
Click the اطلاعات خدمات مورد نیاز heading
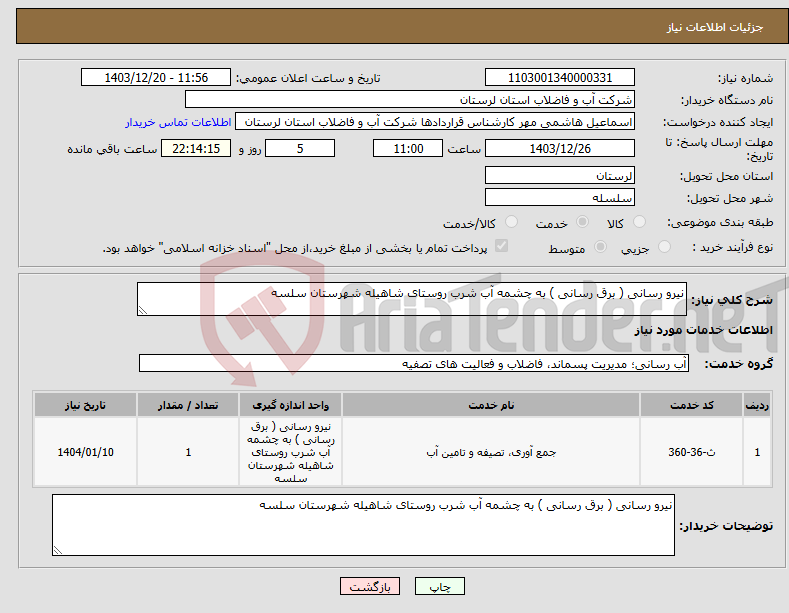point(703,330)
